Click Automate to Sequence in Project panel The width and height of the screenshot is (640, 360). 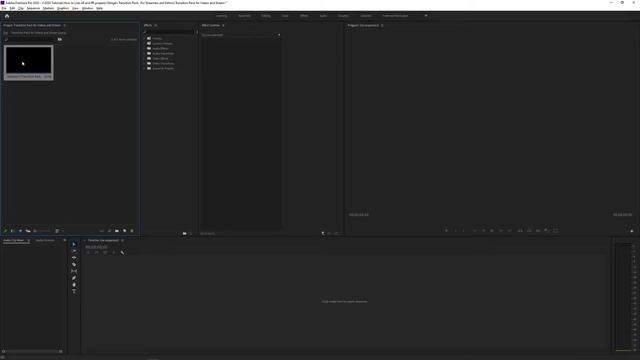point(102,231)
